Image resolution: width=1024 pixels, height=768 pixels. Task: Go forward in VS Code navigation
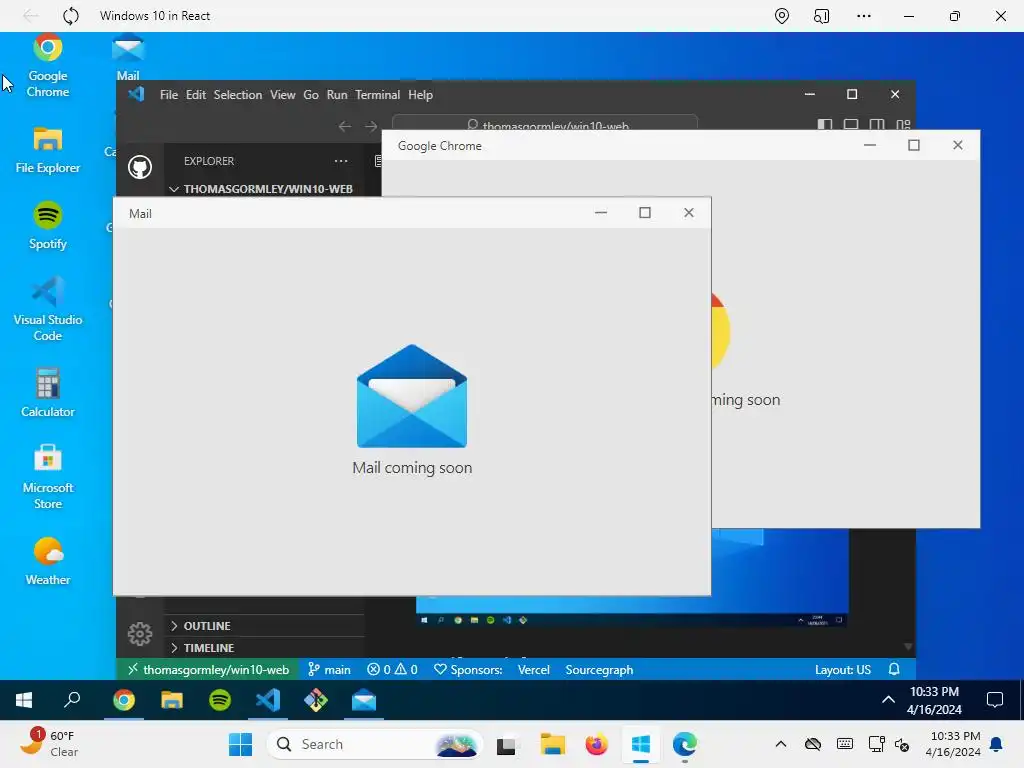(371, 126)
